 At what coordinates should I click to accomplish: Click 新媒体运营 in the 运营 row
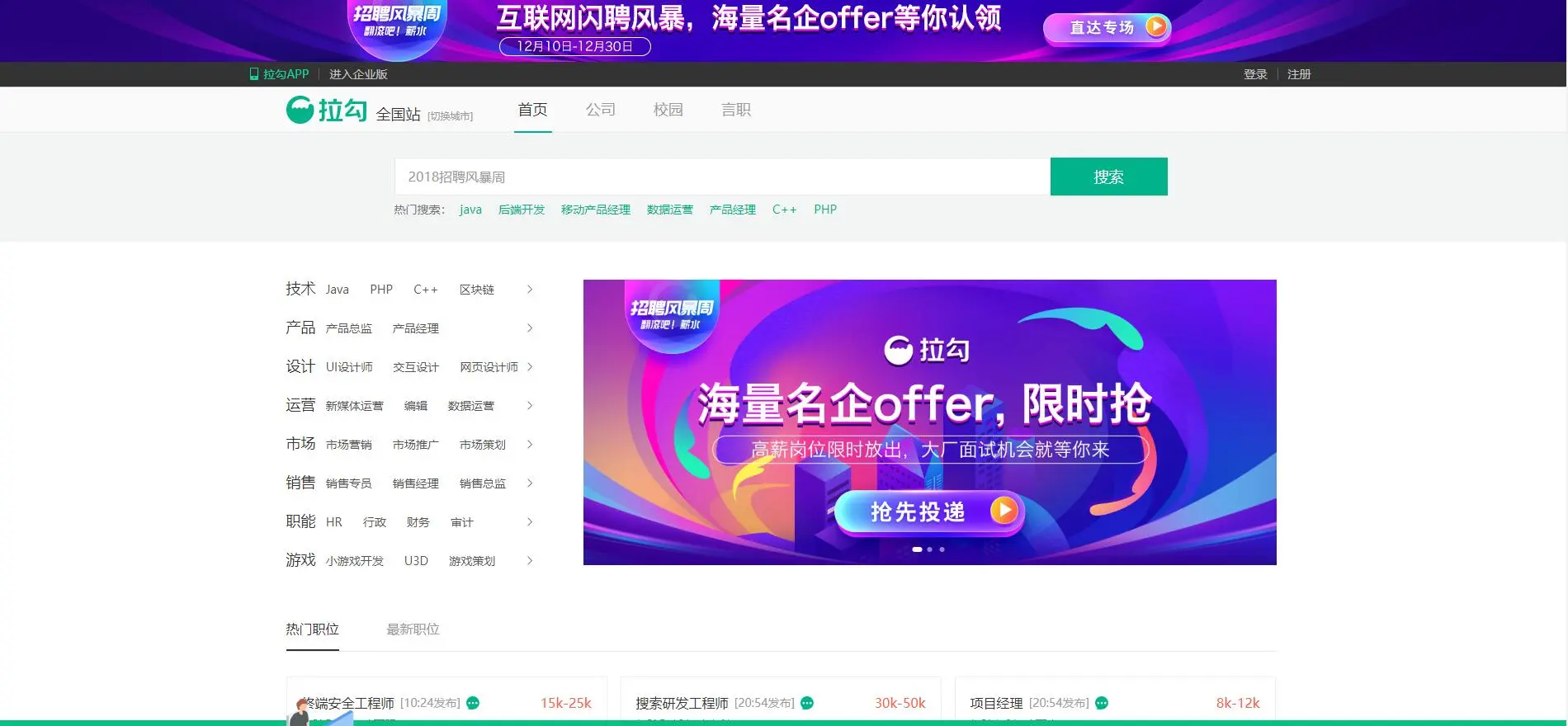click(x=354, y=406)
